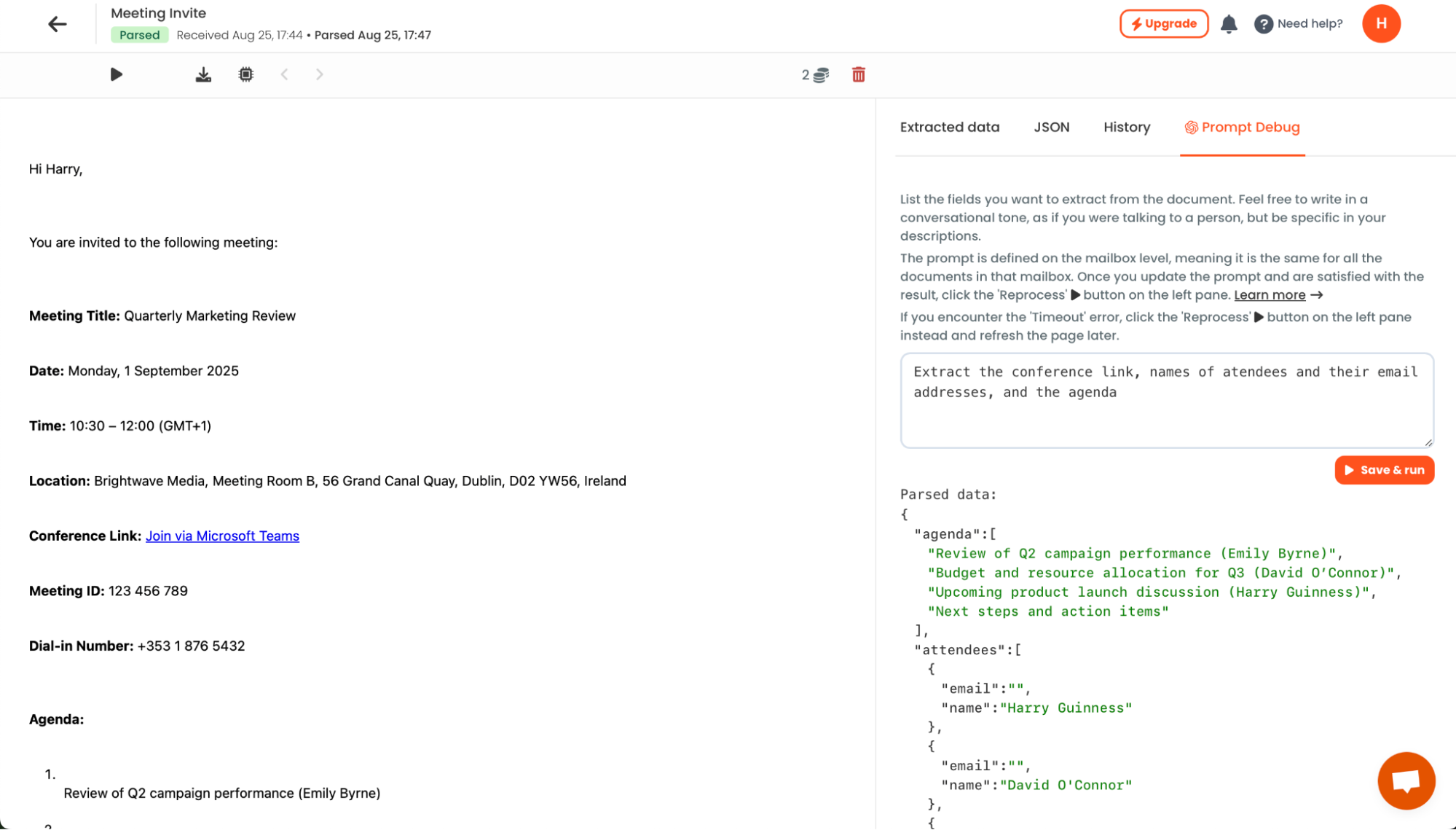
Task: Click the Need help? question icon
Action: coord(1263,24)
